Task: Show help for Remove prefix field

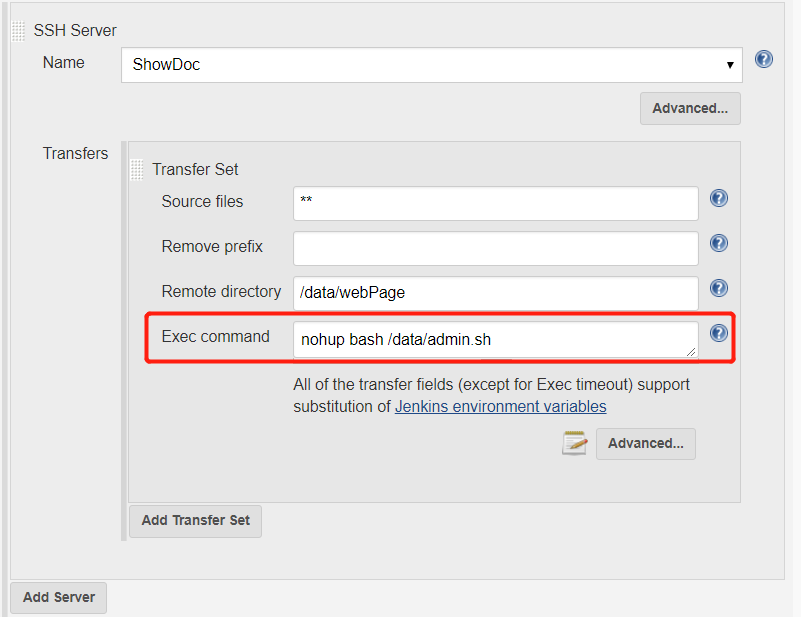Action: 718,243
